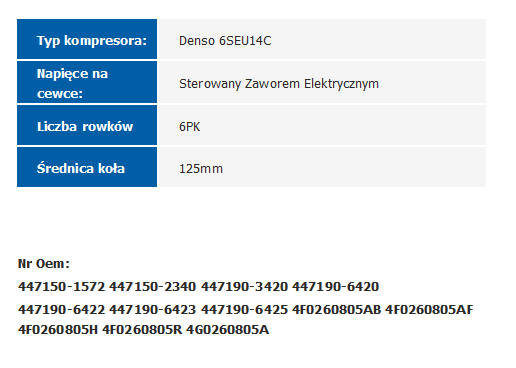
Task: Click OEM number 447190-6425
Action: (244, 310)
